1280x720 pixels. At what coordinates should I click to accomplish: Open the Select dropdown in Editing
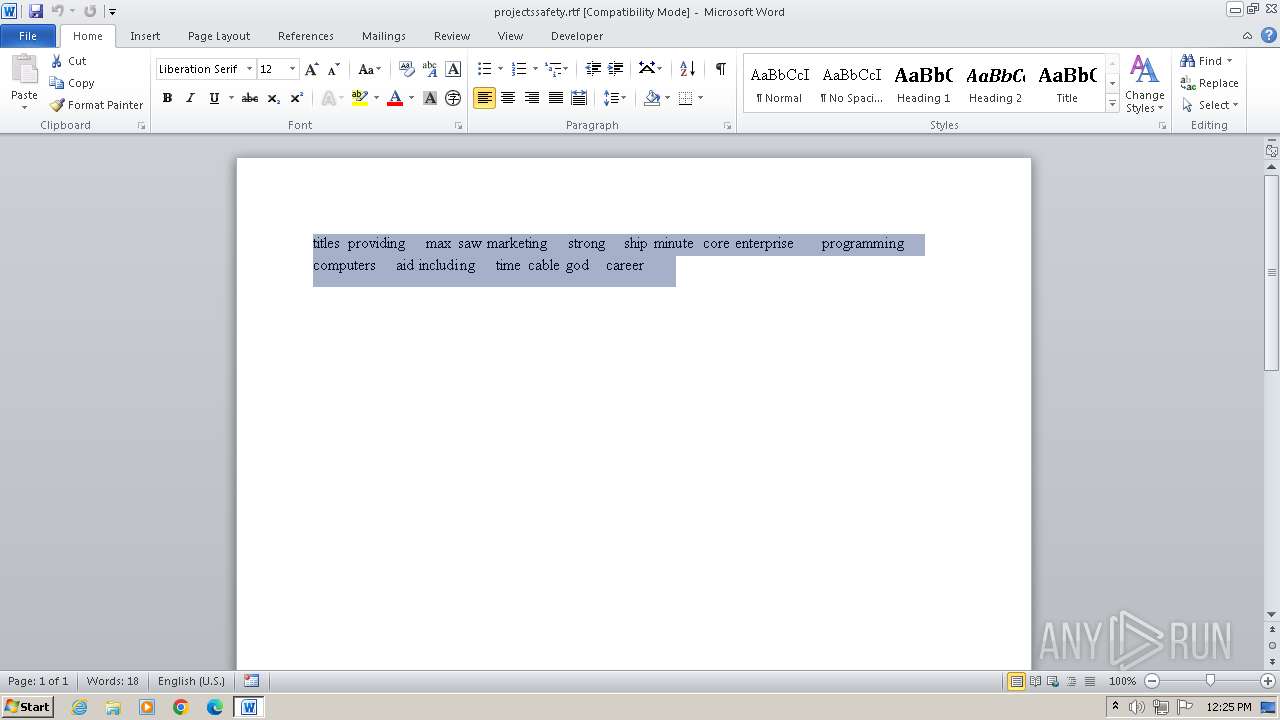[1210, 105]
